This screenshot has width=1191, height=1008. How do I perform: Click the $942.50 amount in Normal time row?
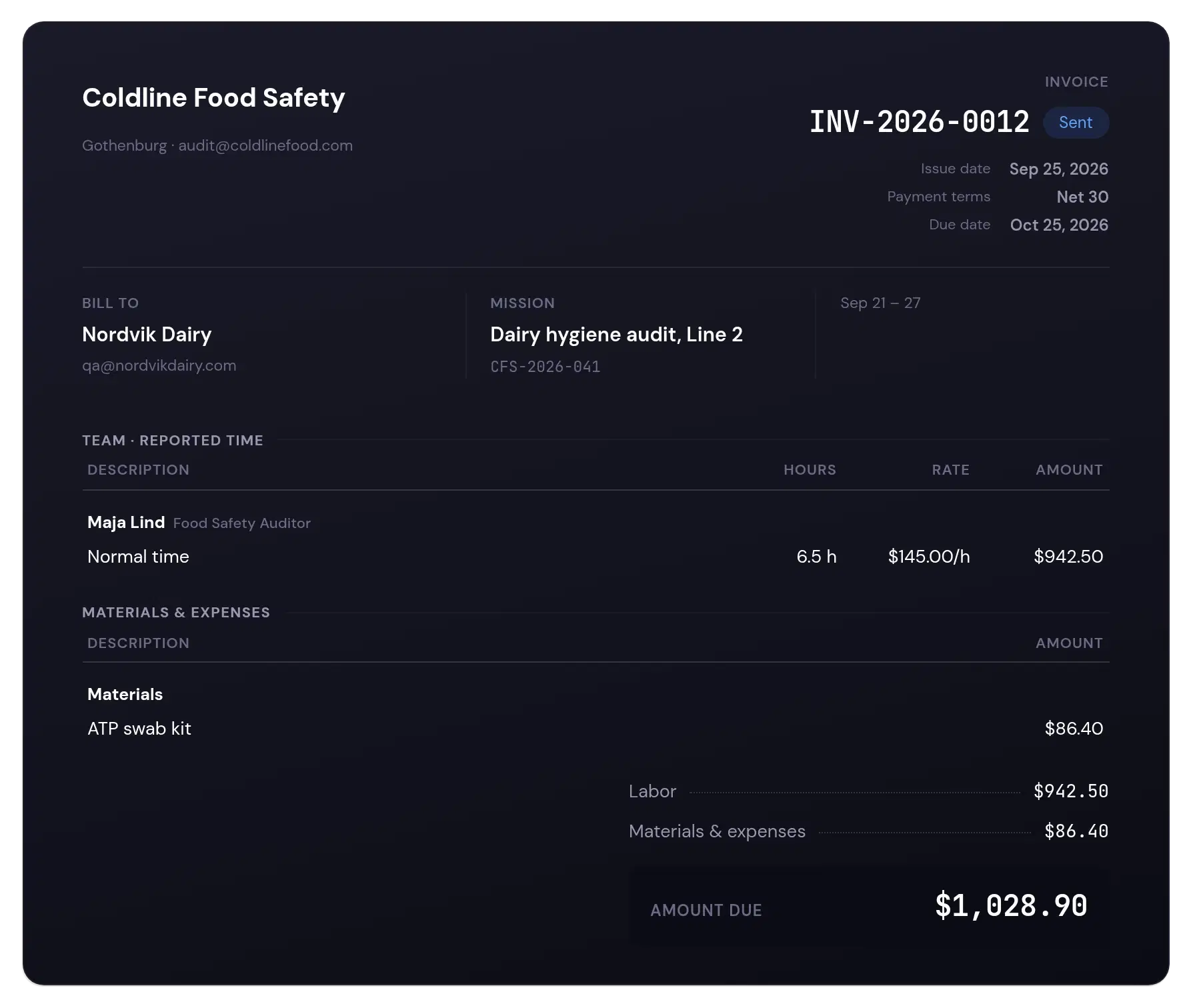pyautogui.click(x=1068, y=556)
